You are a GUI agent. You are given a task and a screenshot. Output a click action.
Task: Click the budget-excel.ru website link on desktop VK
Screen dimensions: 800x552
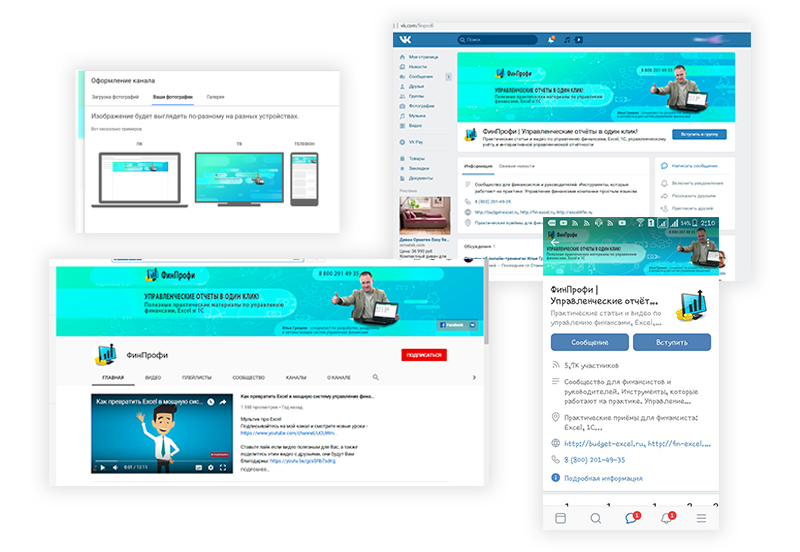coord(496,212)
